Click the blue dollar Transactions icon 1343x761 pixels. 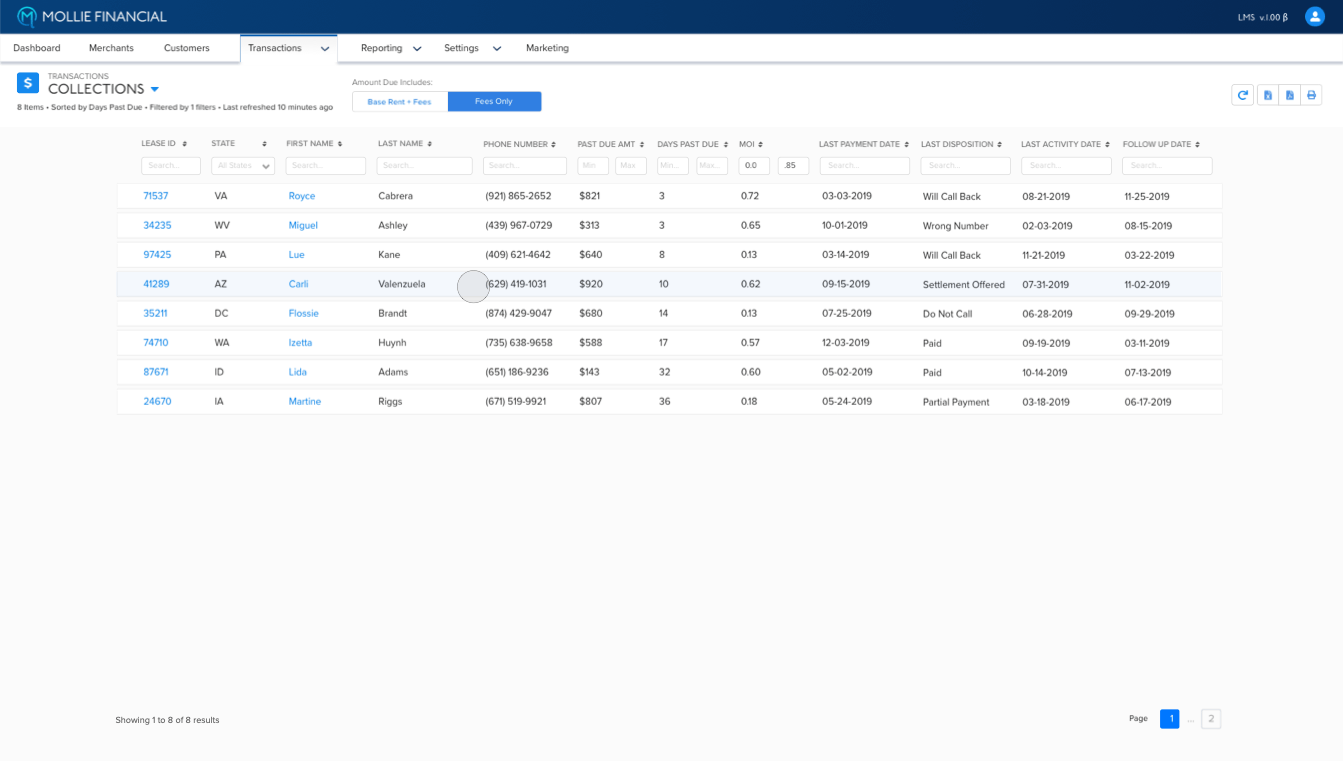[28, 83]
